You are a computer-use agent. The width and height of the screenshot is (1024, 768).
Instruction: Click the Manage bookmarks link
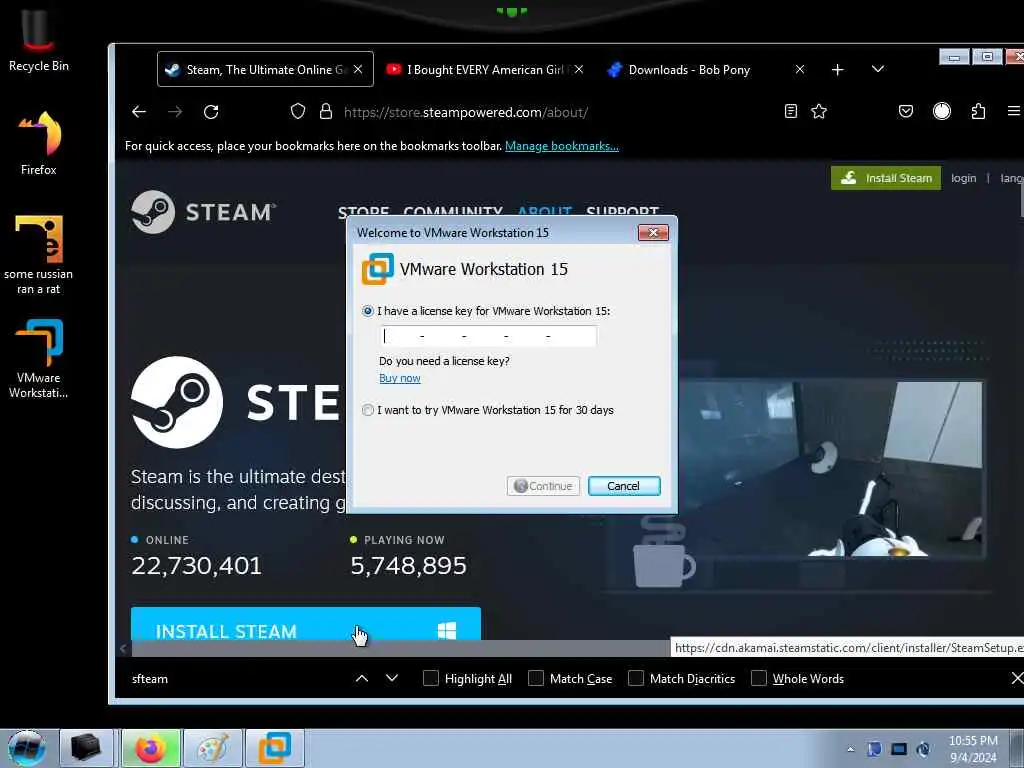pyautogui.click(x=562, y=146)
